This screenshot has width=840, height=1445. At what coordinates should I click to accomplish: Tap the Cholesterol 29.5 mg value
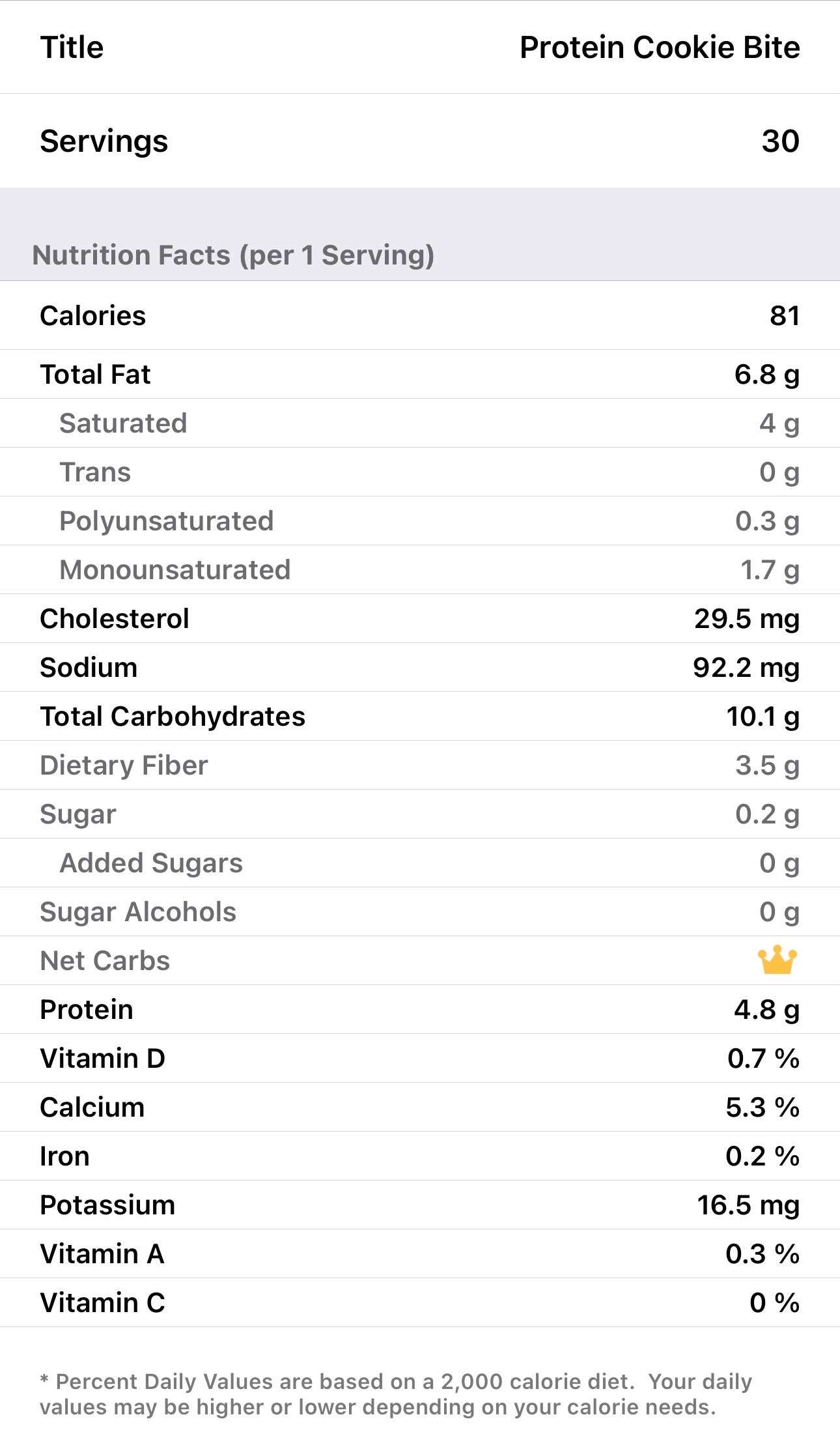coord(746,618)
